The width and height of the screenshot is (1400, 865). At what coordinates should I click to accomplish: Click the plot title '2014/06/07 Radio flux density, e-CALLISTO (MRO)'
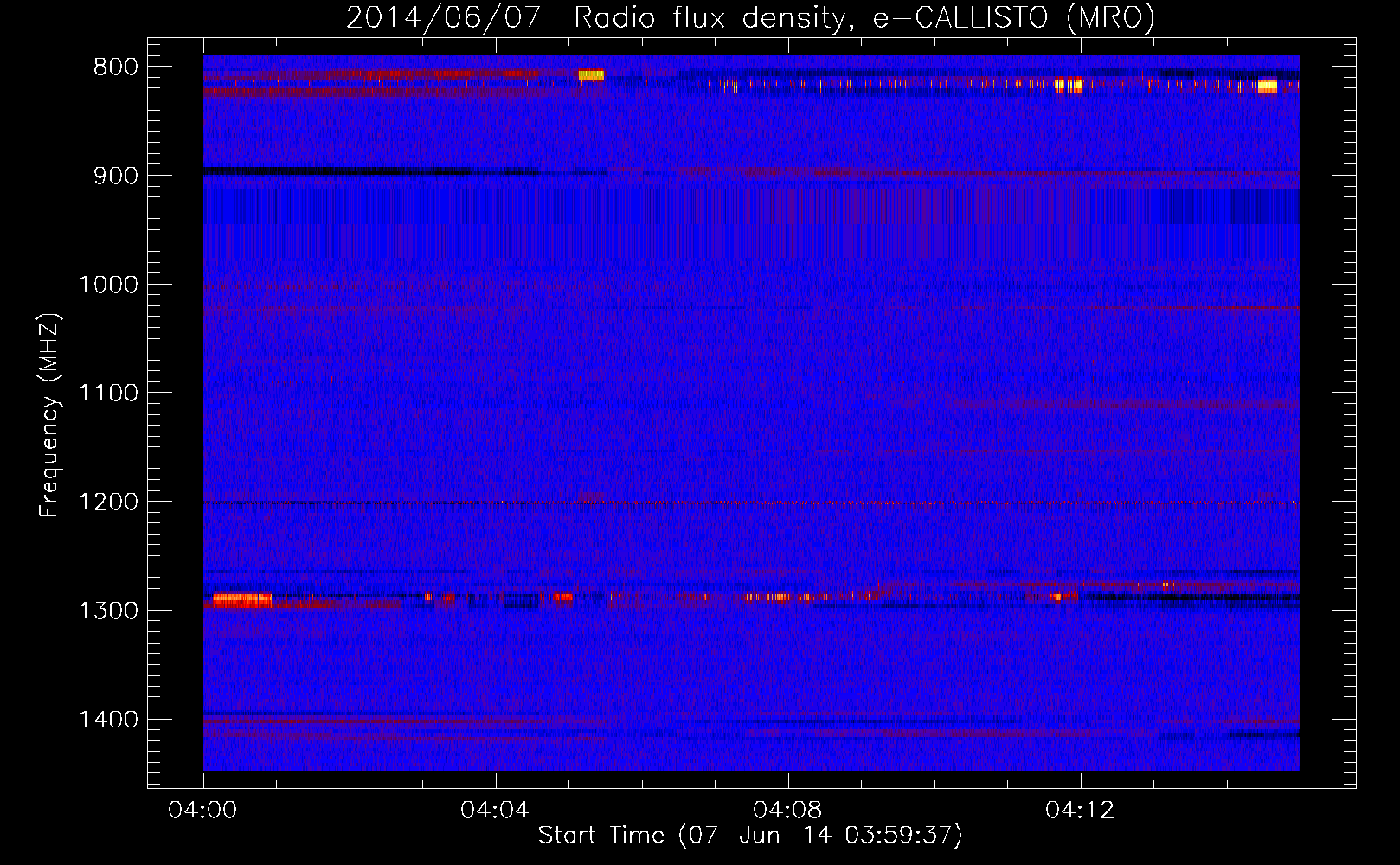[750, 18]
